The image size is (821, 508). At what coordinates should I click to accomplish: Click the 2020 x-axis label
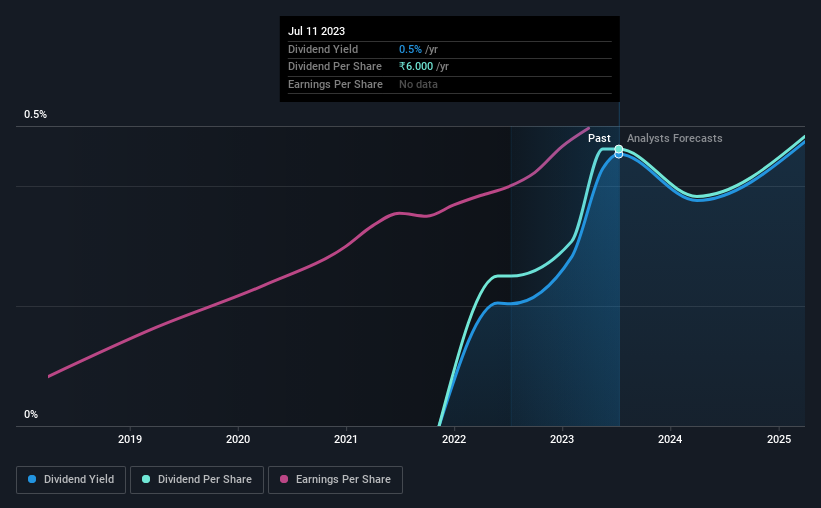238,439
